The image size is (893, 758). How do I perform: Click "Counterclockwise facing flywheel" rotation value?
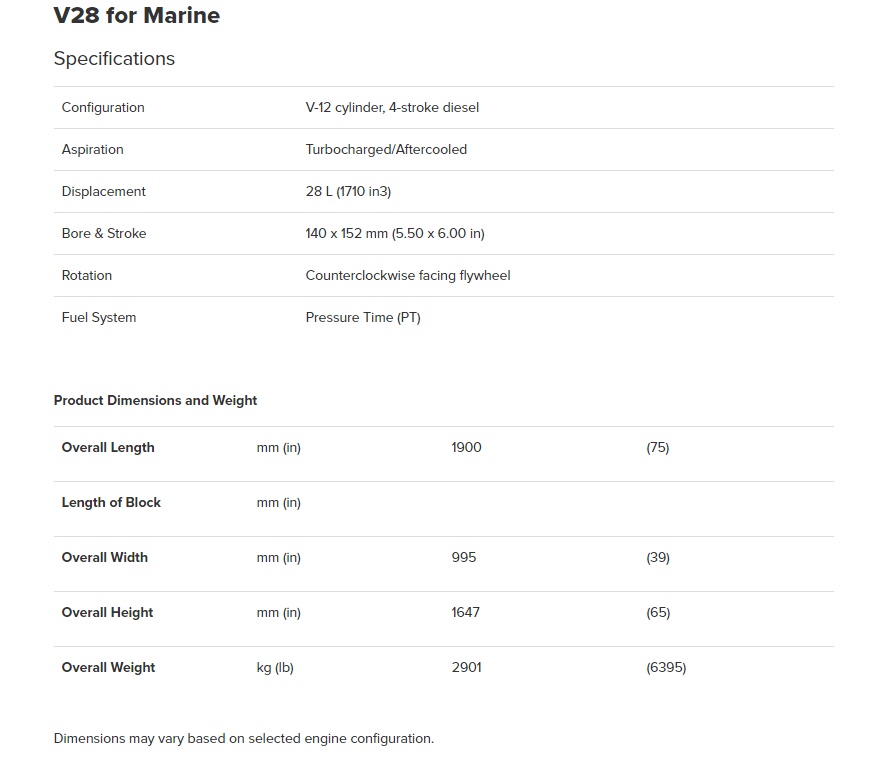point(408,276)
